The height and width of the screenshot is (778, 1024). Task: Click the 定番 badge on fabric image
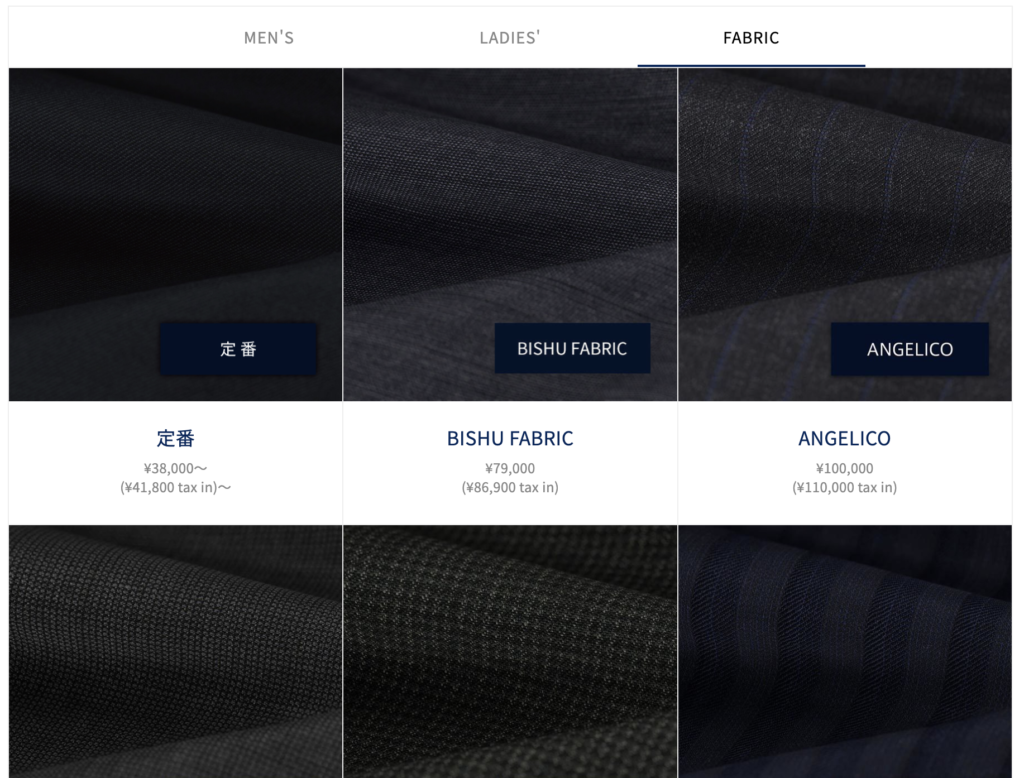[x=238, y=349]
